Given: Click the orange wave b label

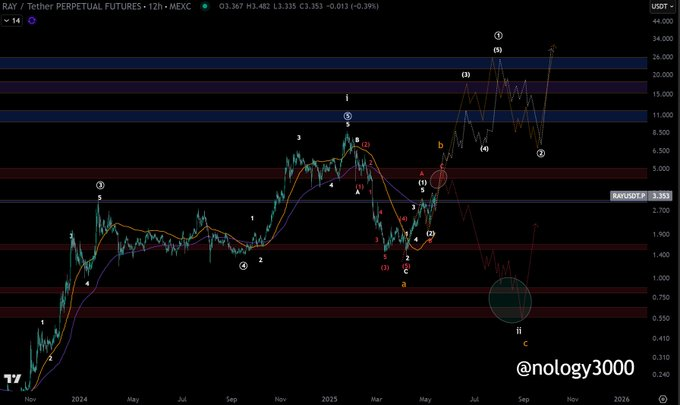Looking at the screenshot, I should (441, 145).
